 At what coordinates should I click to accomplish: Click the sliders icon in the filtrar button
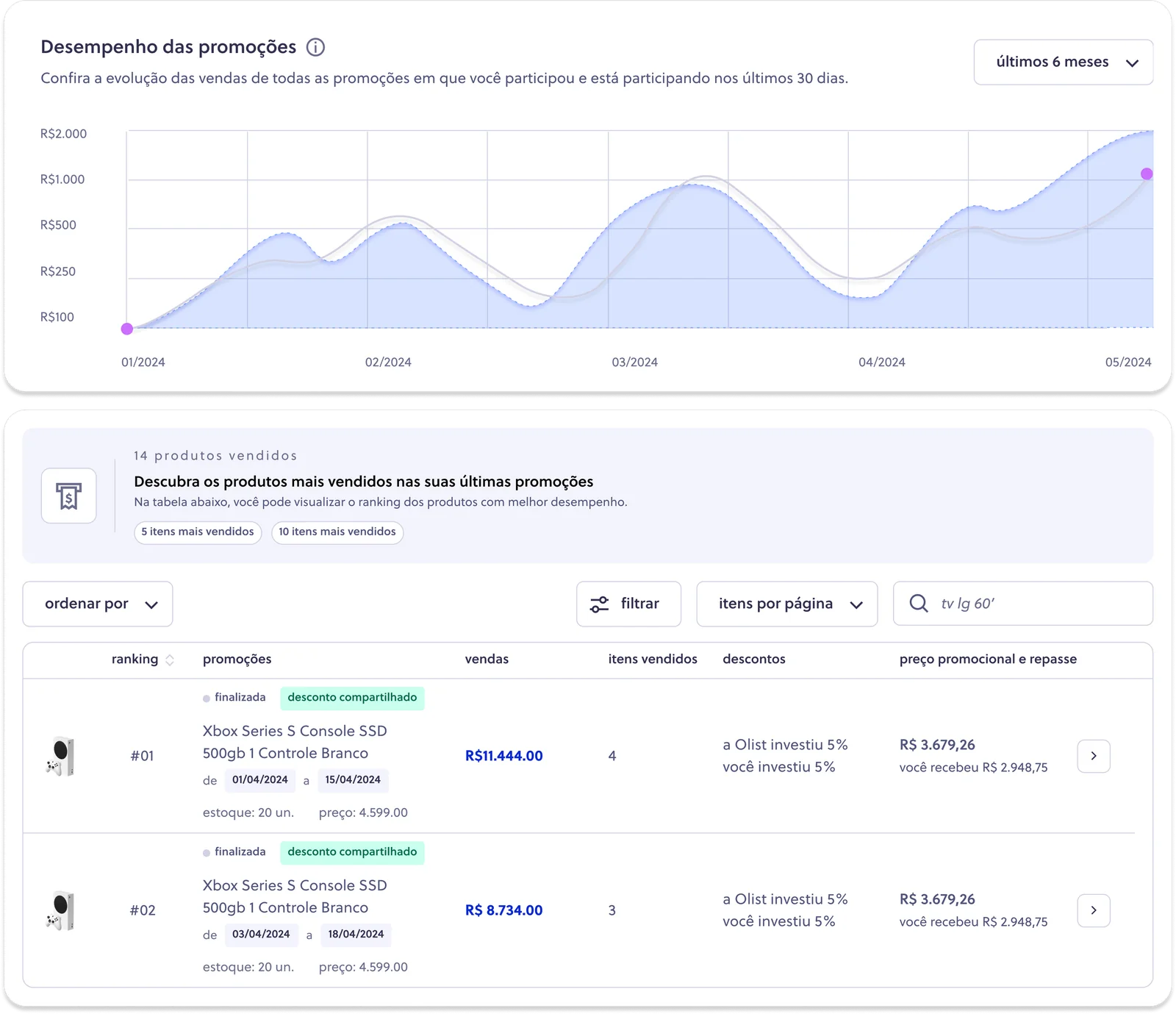(600, 604)
